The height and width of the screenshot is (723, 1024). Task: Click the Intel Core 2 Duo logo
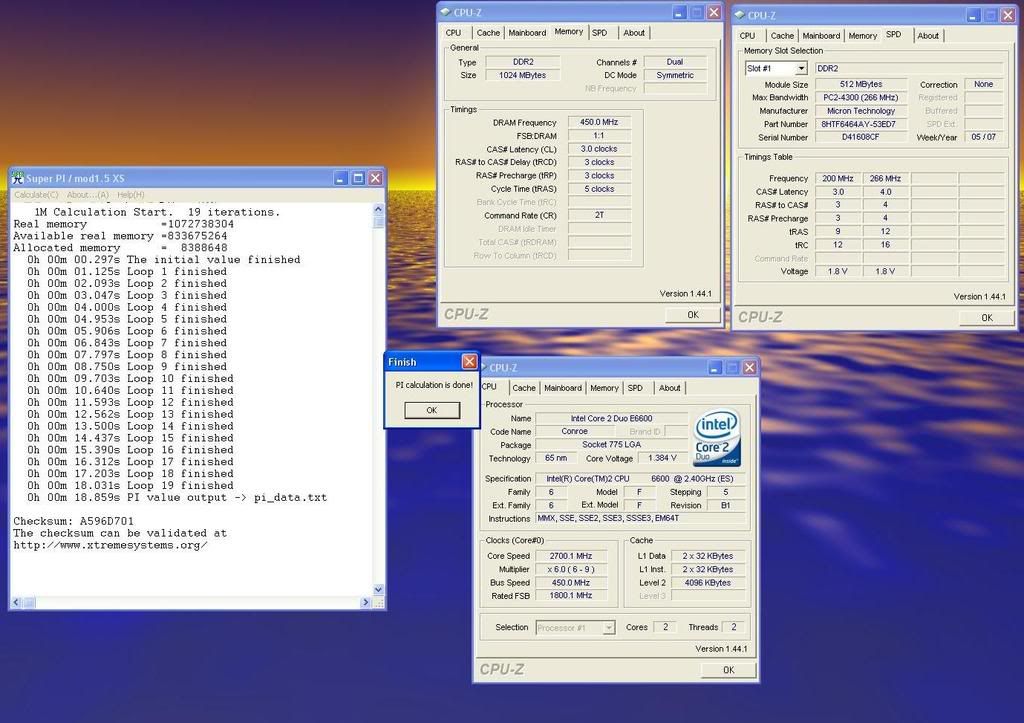pyautogui.click(x=715, y=436)
